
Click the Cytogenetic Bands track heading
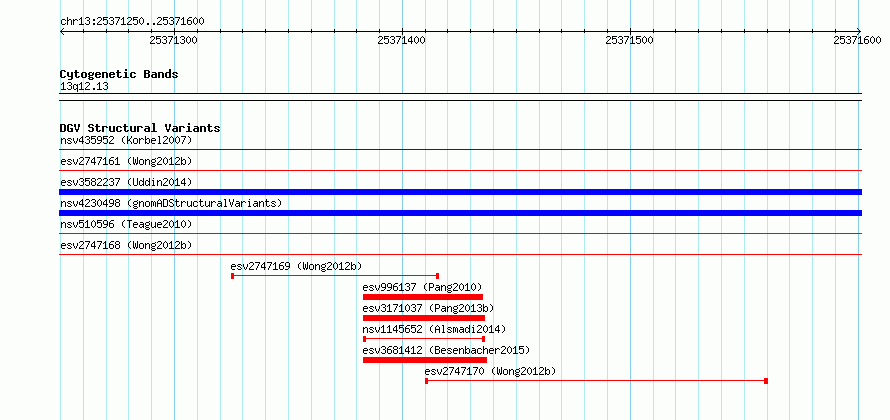pyautogui.click(x=119, y=74)
